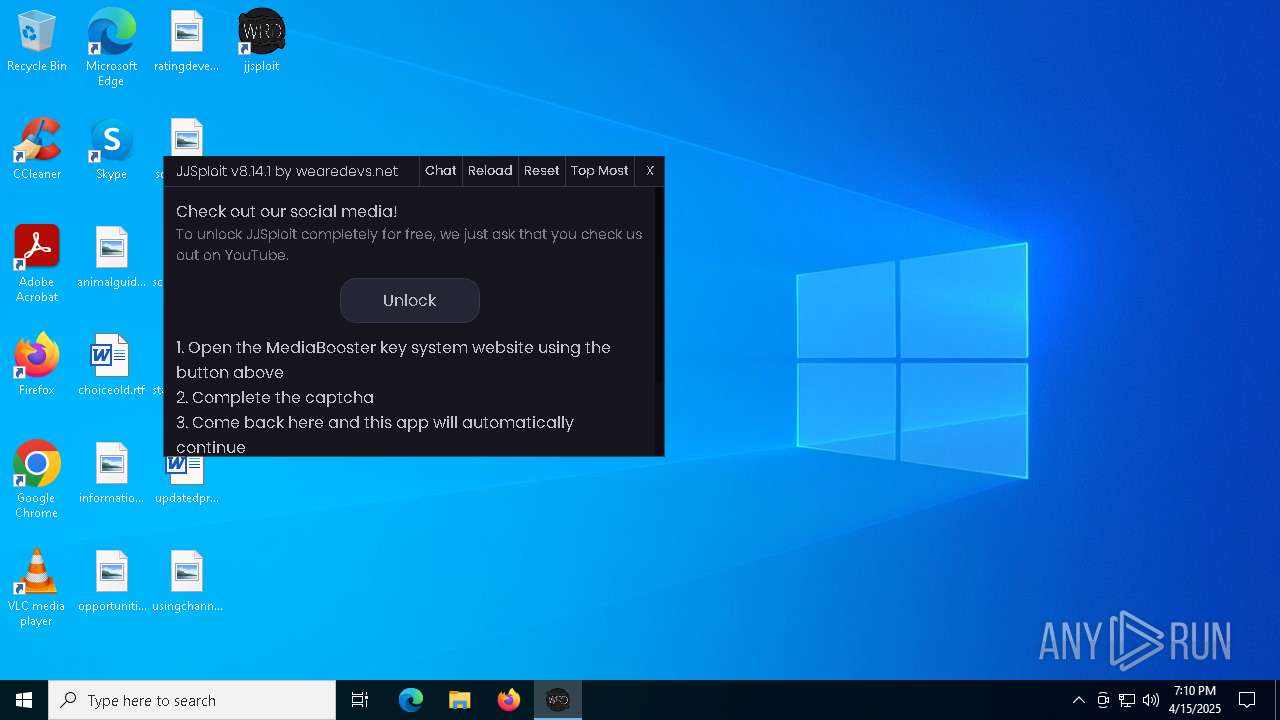Click the 'Check out our social media!' heading

(x=287, y=211)
